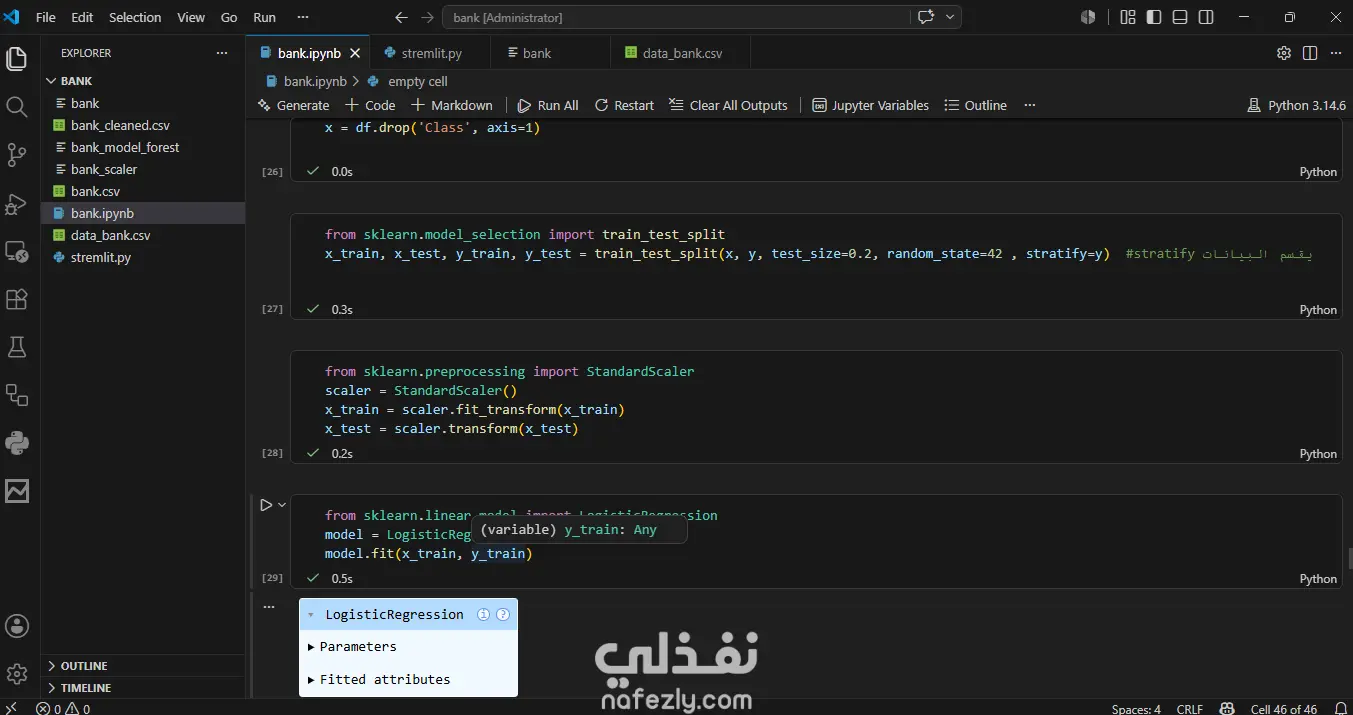Add a Markdown cell

[451, 105]
